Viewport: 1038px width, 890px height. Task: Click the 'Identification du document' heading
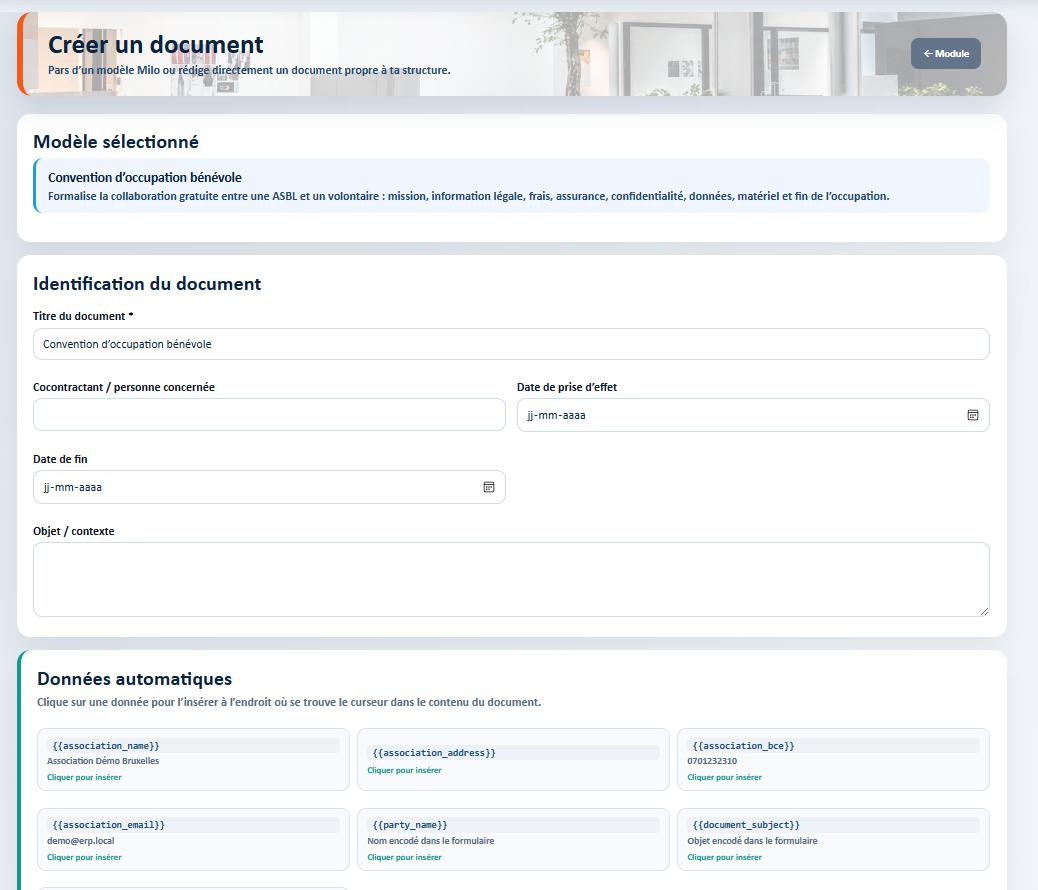point(147,284)
